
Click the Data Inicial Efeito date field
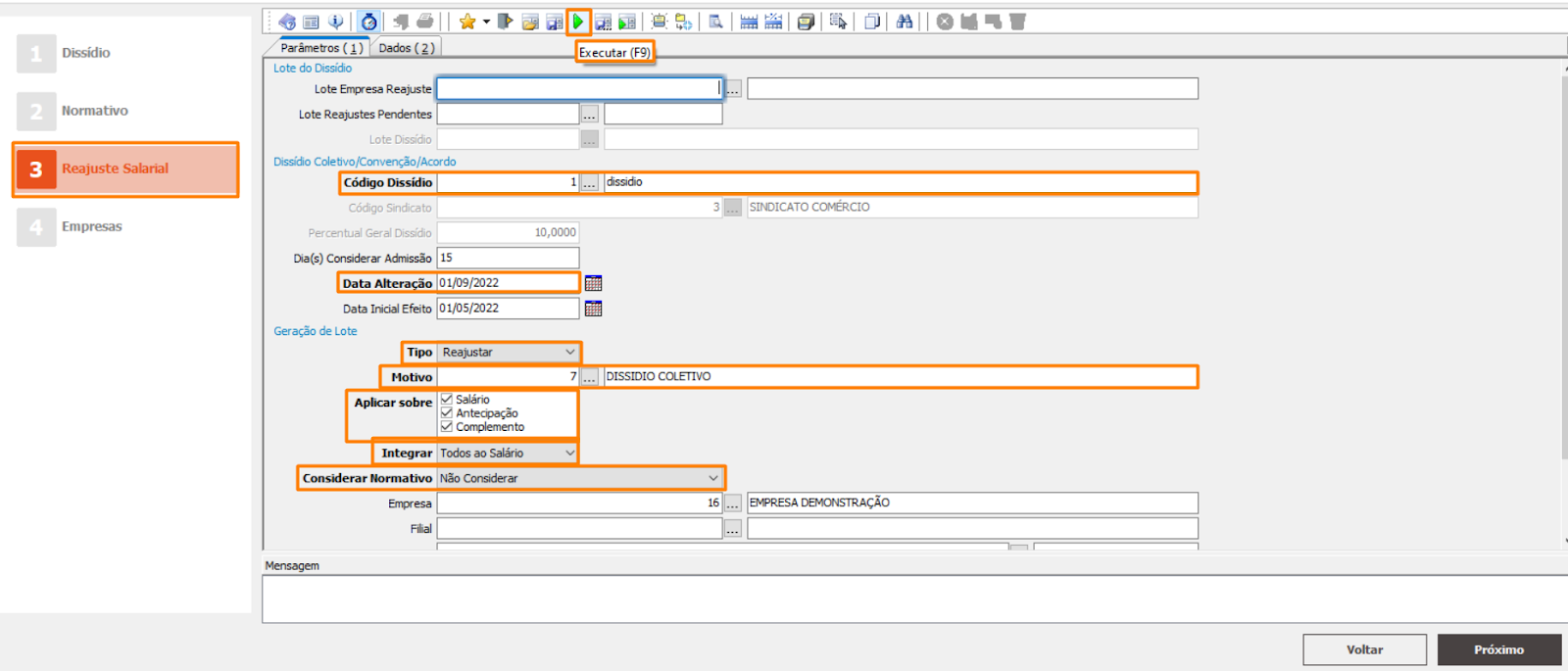[x=508, y=309]
